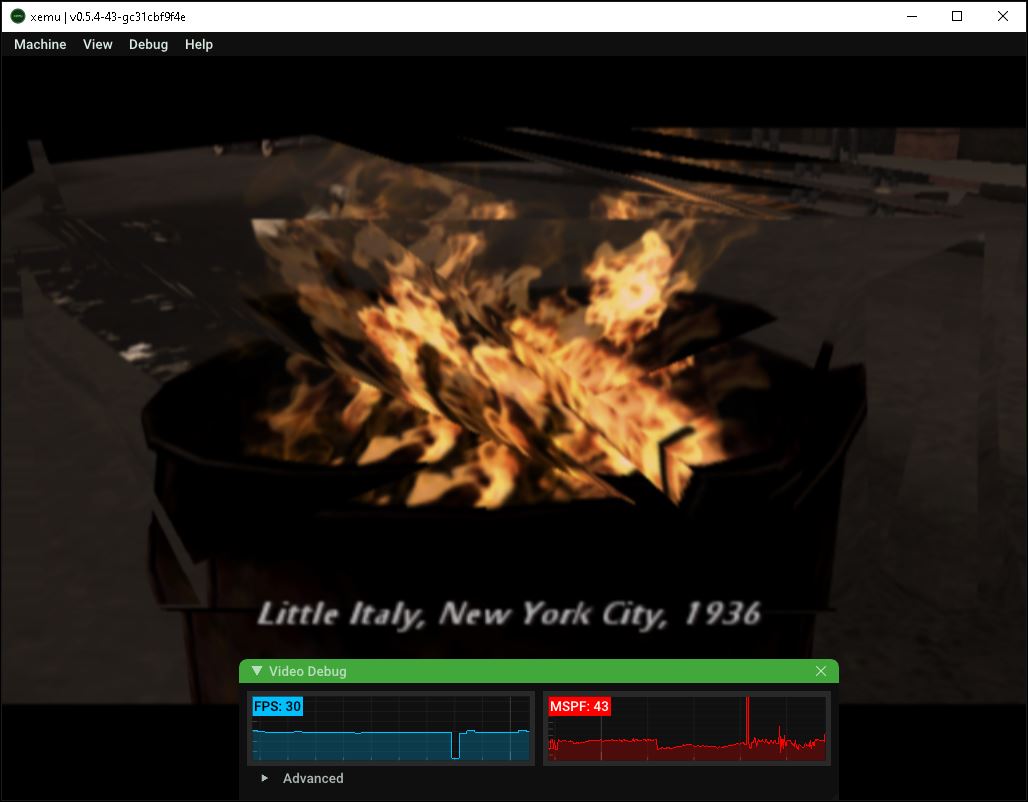Open the View menu
This screenshot has height=802, width=1028.
point(98,45)
